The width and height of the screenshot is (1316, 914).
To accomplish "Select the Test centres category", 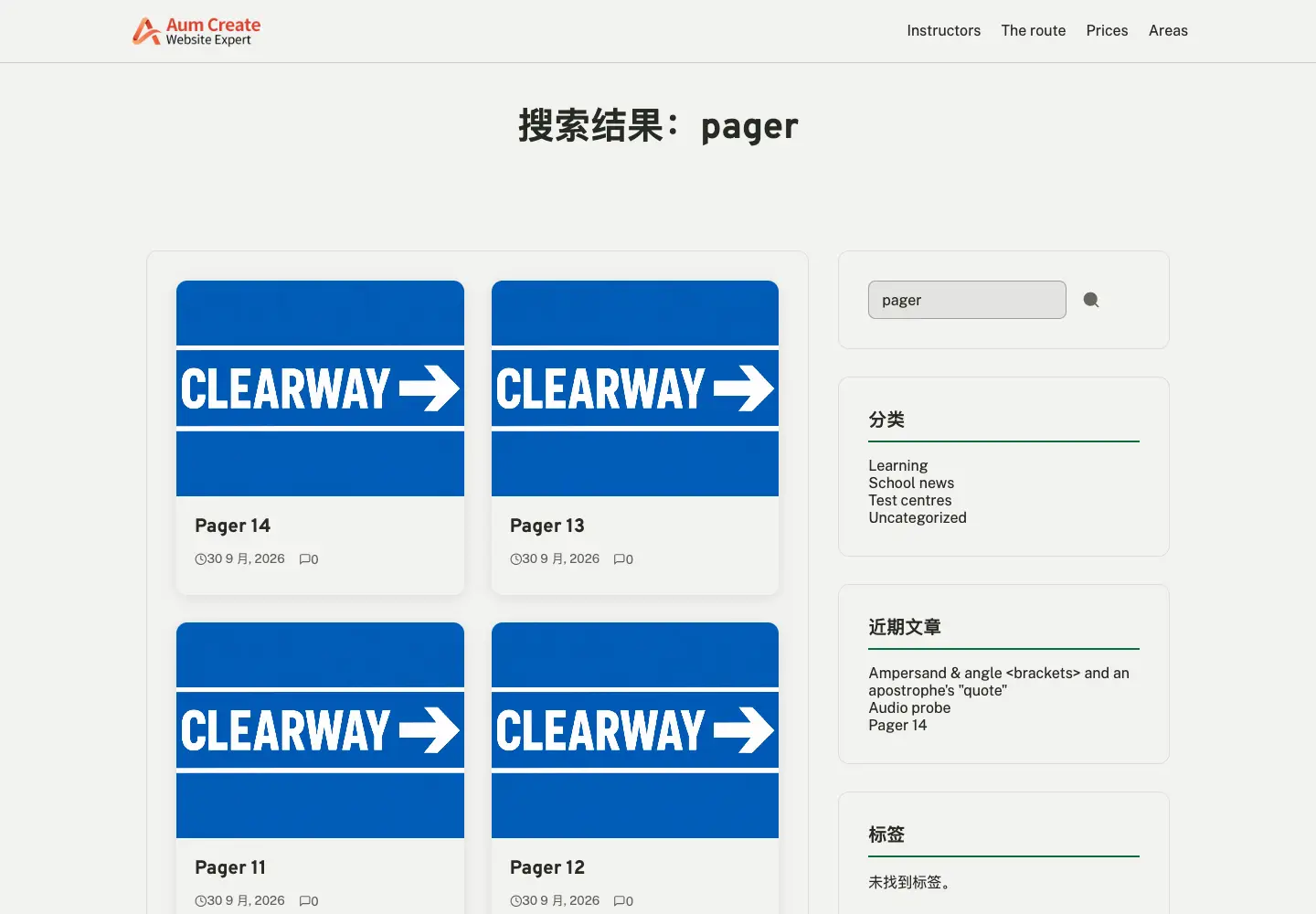I will pyautogui.click(x=909, y=501).
